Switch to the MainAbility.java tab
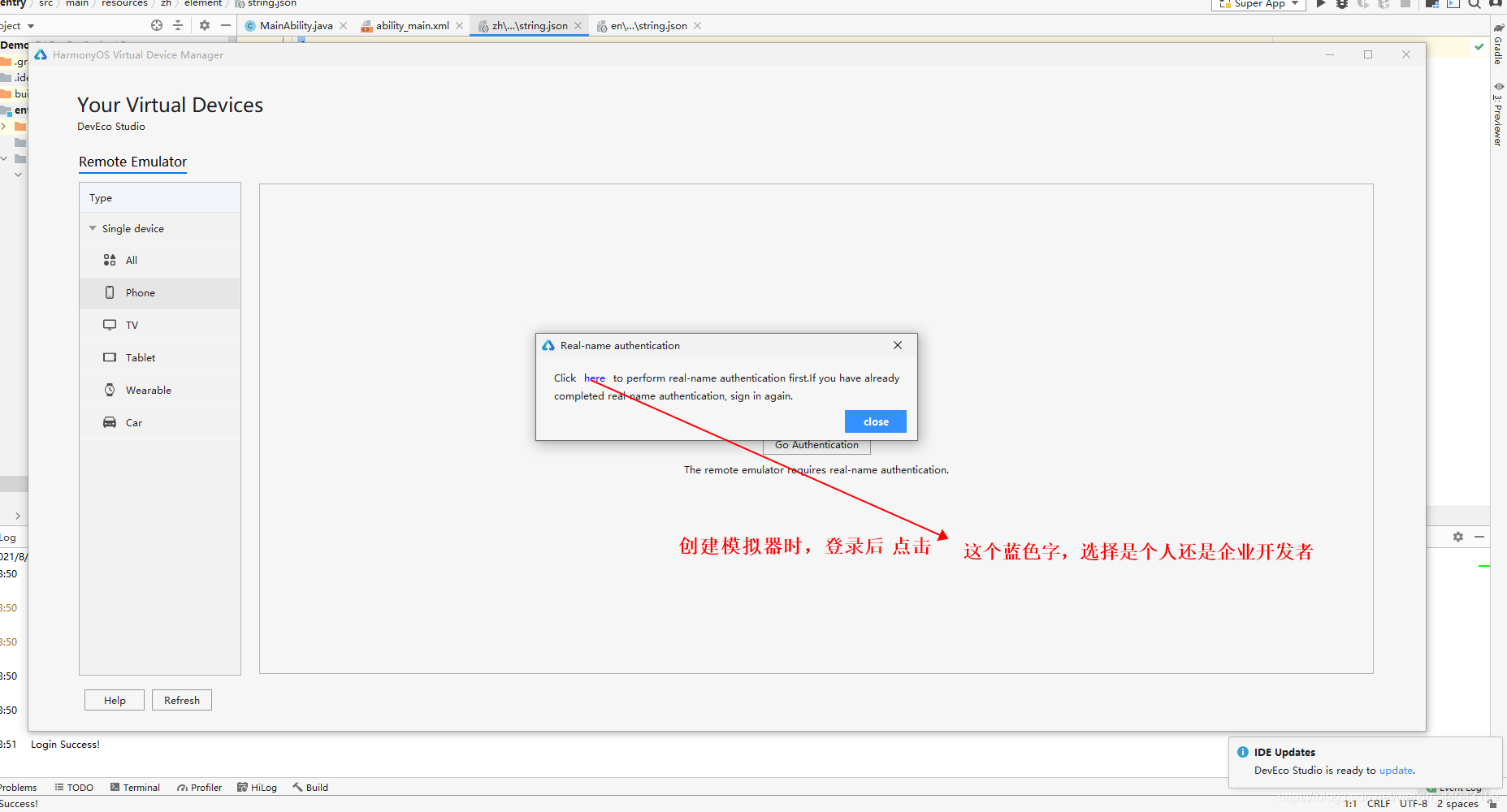The image size is (1507, 812). (296, 26)
